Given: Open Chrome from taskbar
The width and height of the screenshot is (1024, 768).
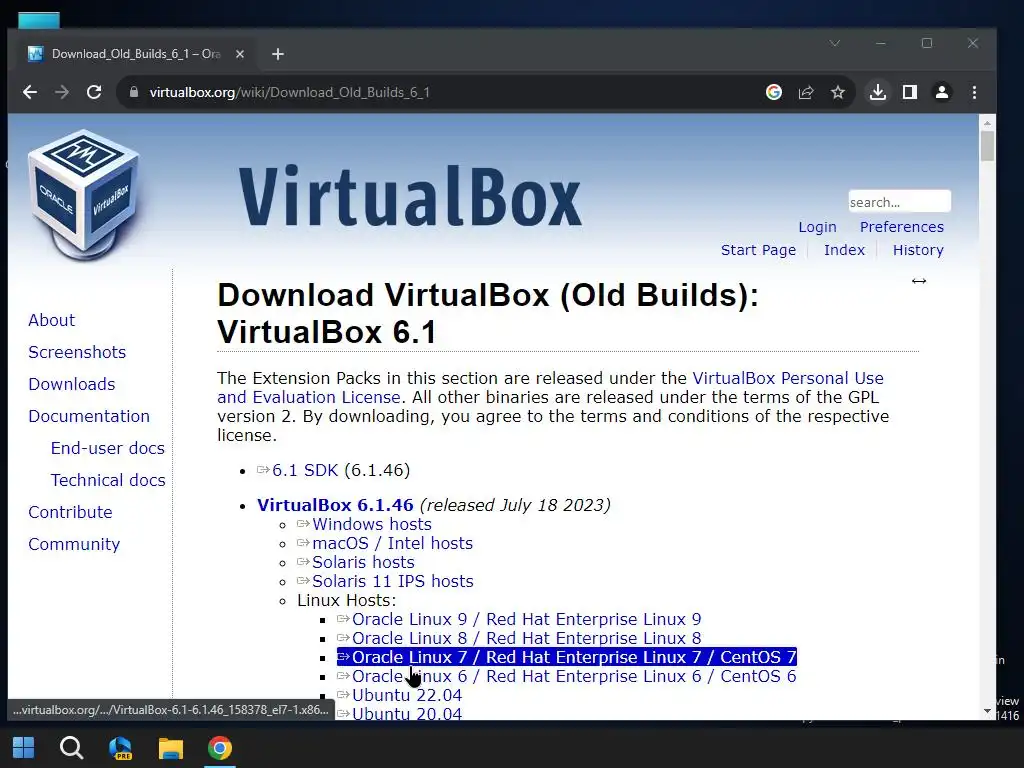Looking at the screenshot, I should (220, 748).
